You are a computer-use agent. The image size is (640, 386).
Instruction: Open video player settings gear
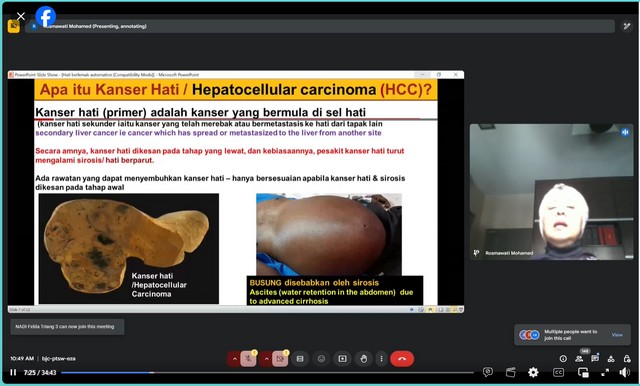click(x=533, y=372)
